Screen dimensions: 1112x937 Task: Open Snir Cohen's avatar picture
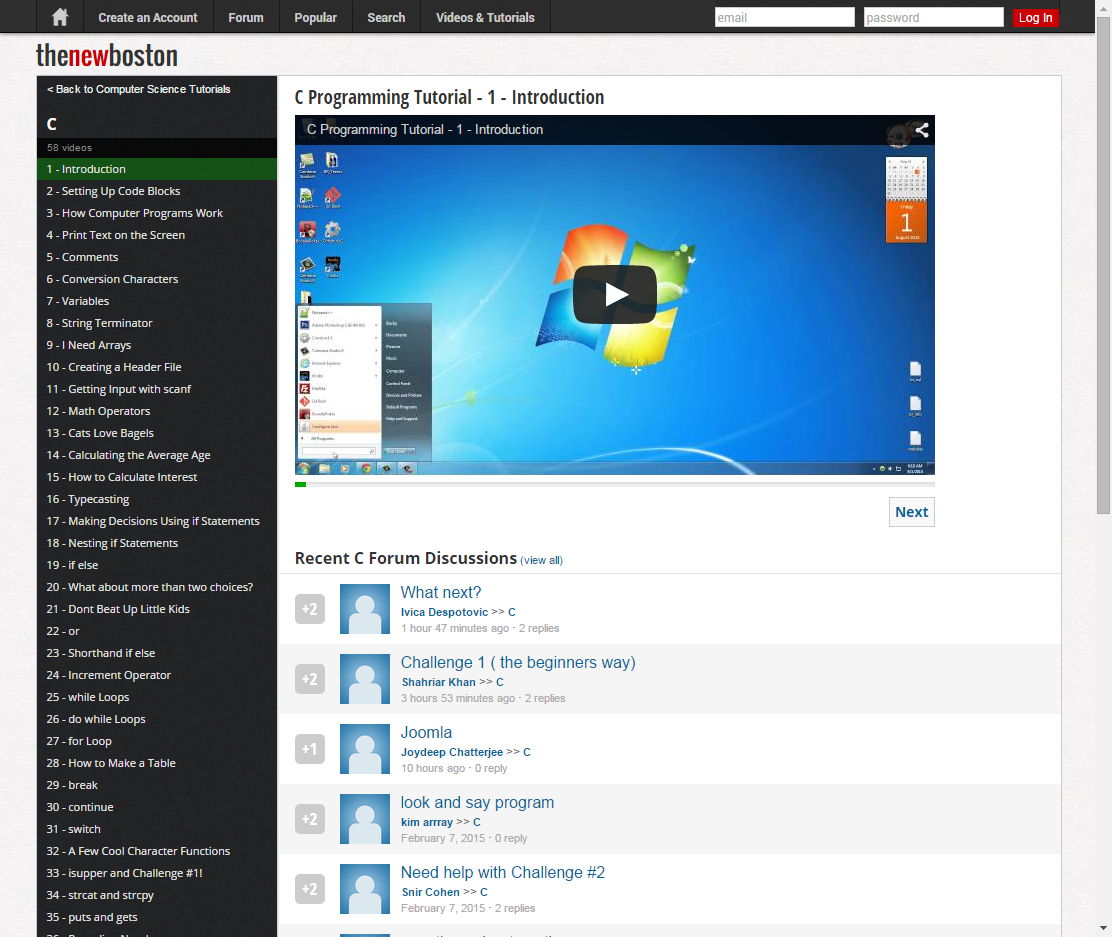365,889
